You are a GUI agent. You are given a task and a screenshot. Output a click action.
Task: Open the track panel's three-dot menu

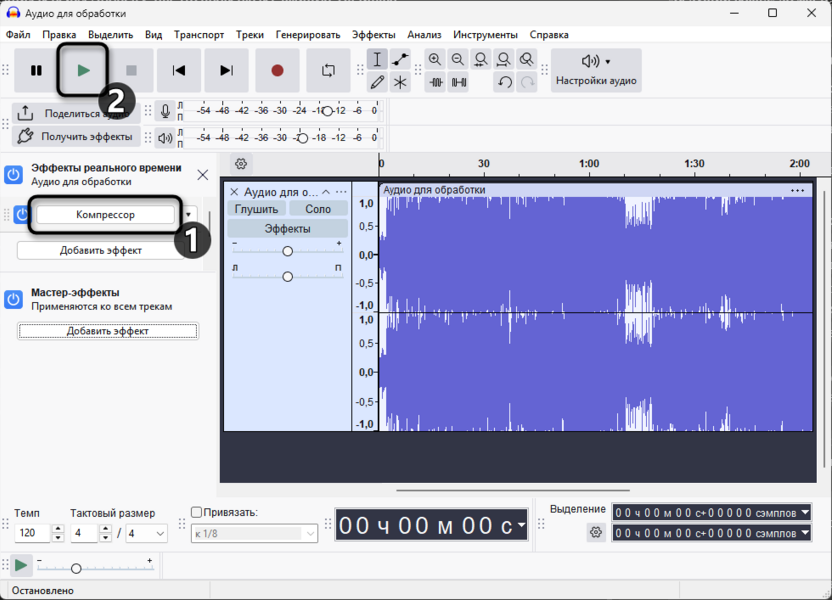tap(342, 192)
